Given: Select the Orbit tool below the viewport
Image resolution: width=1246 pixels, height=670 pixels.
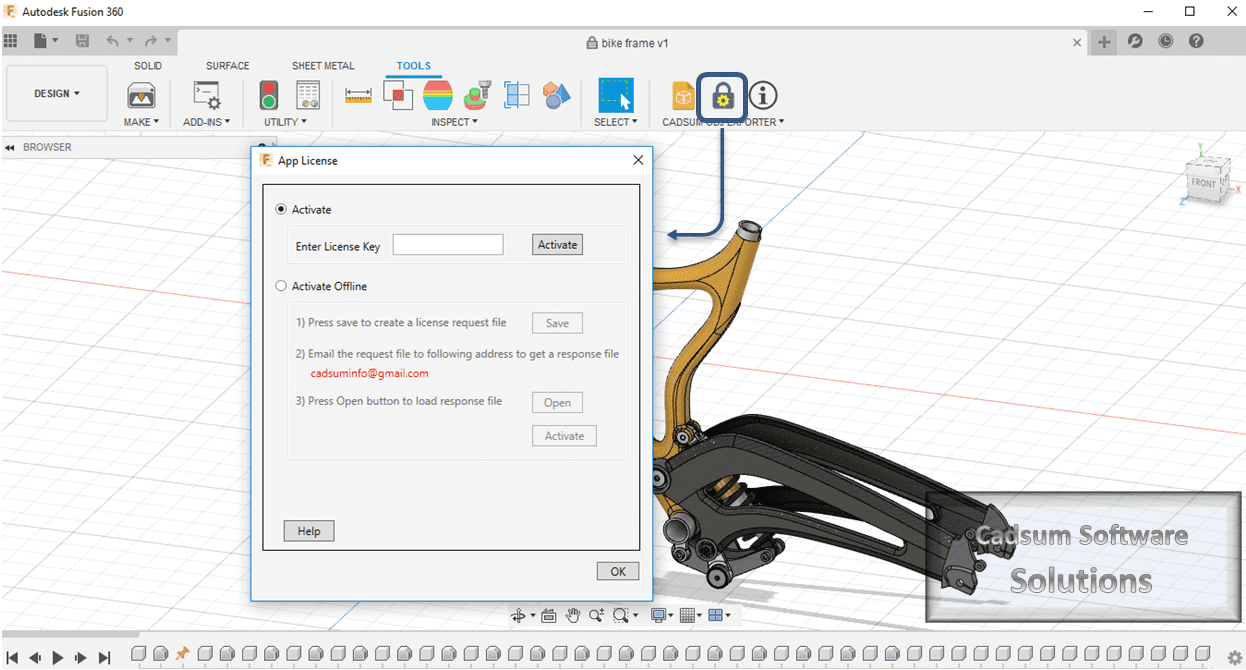Looking at the screenshot, I should (518, 615).
